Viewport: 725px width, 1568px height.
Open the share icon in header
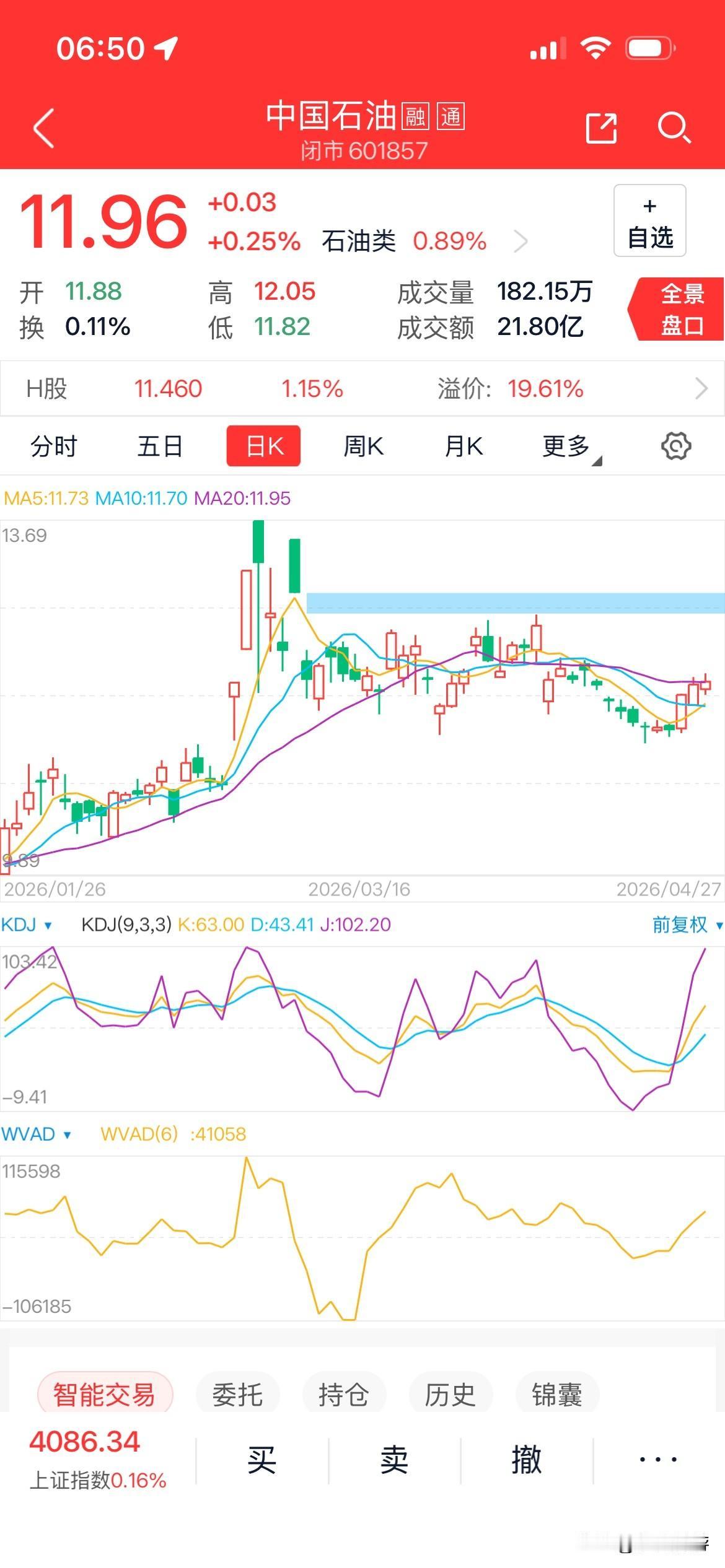[x=601, y=128]
